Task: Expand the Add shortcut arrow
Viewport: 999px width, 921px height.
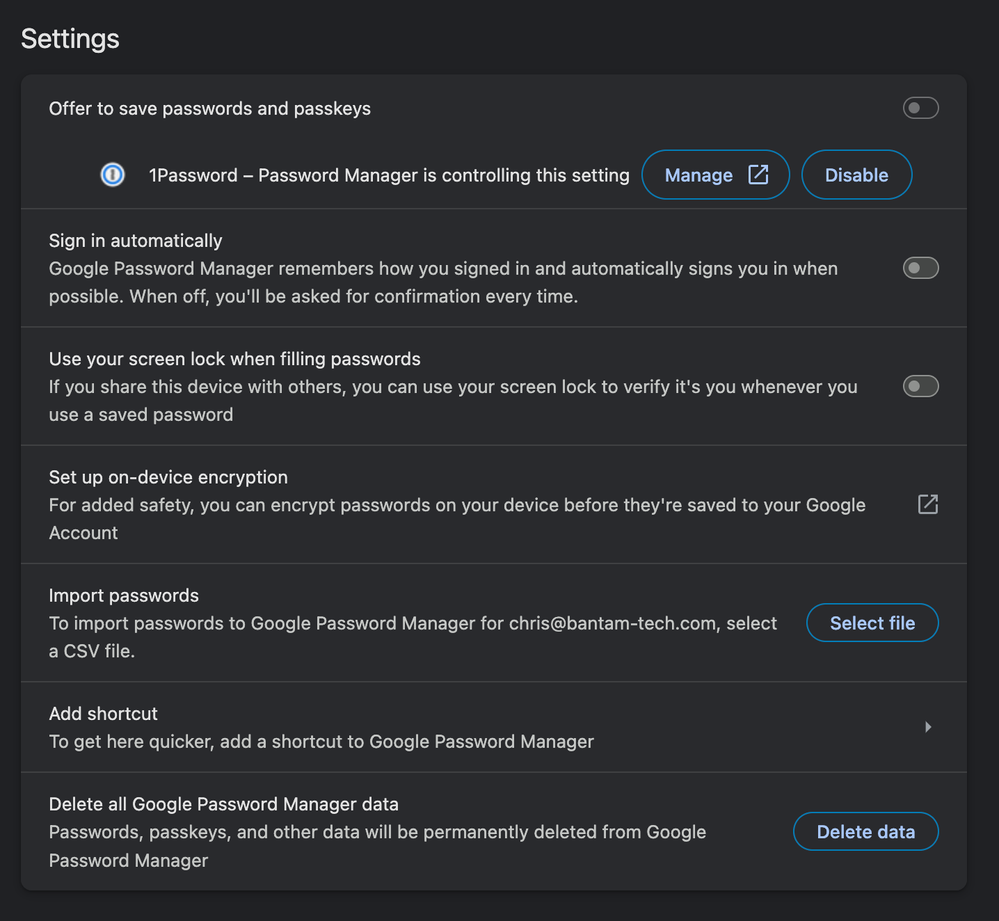Action: click(x=928, y=727)
